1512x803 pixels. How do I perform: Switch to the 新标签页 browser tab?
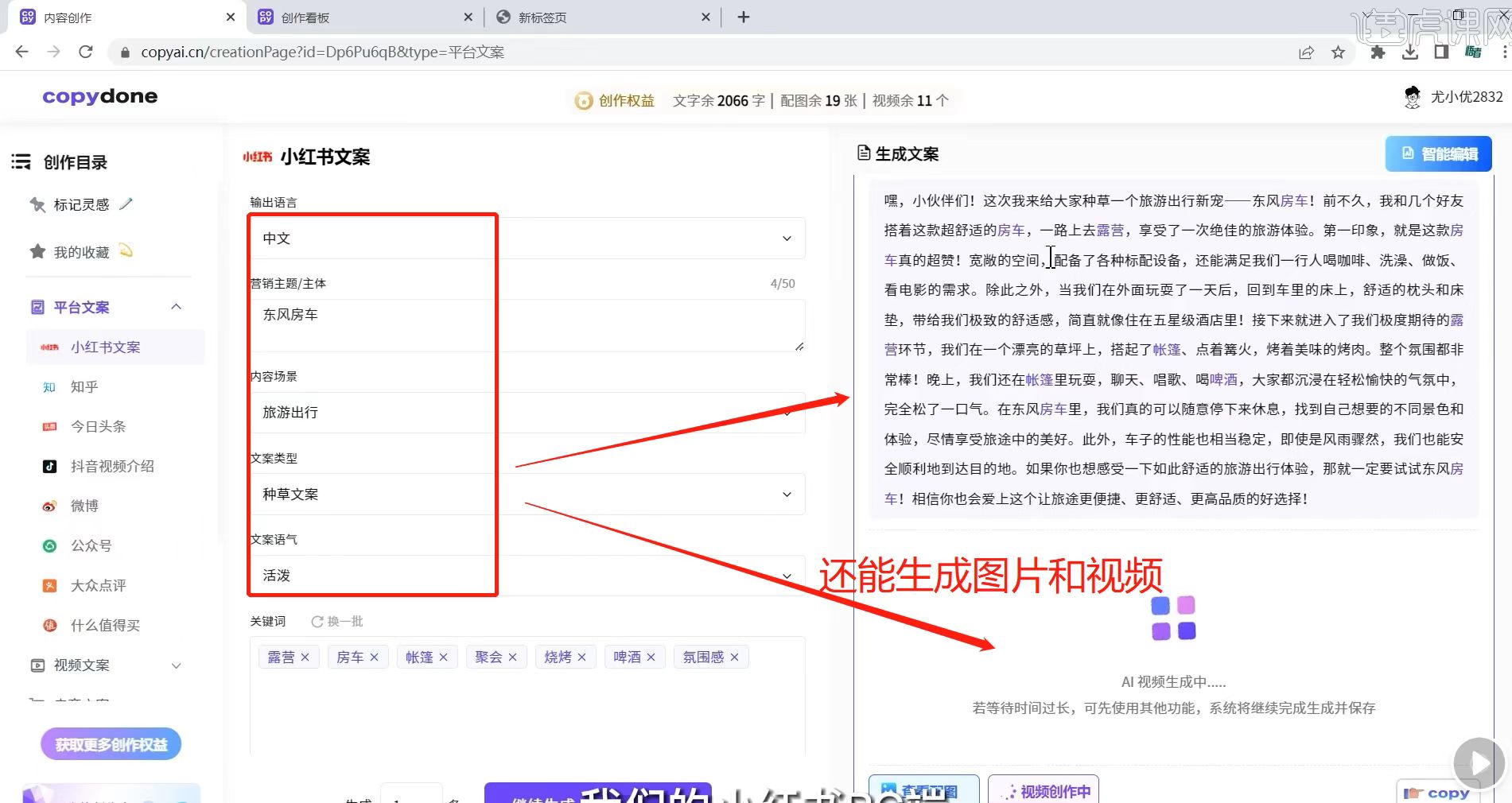pos(601,17)
